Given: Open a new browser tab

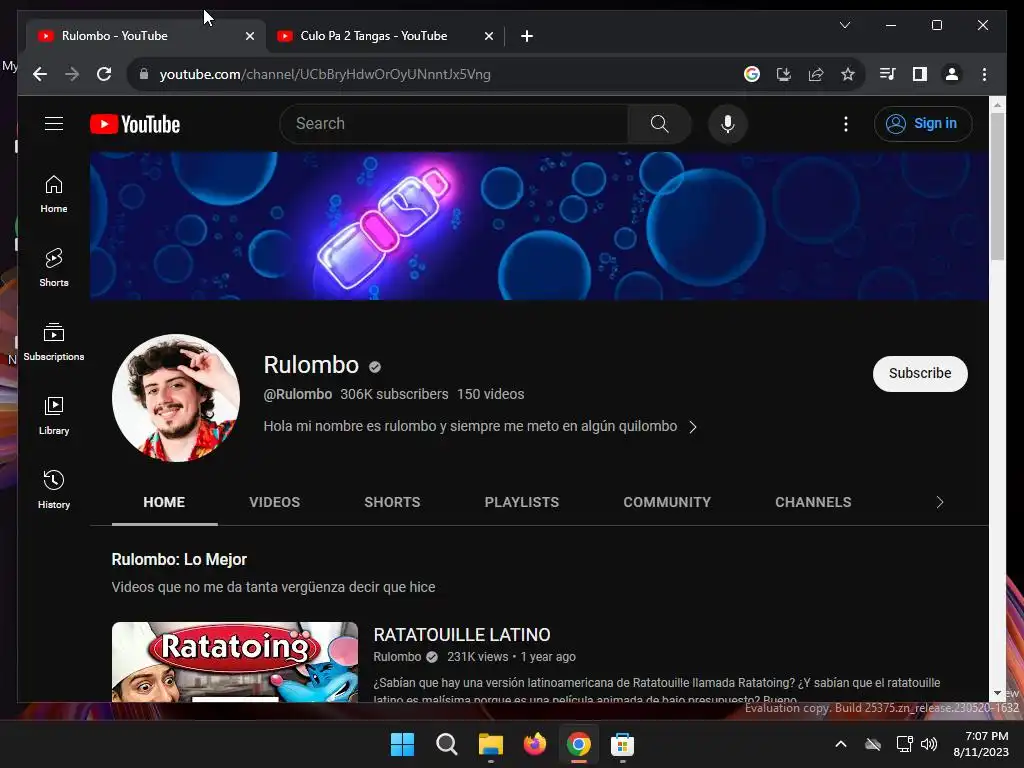Looking at the screenshot, I should [527, 36].
